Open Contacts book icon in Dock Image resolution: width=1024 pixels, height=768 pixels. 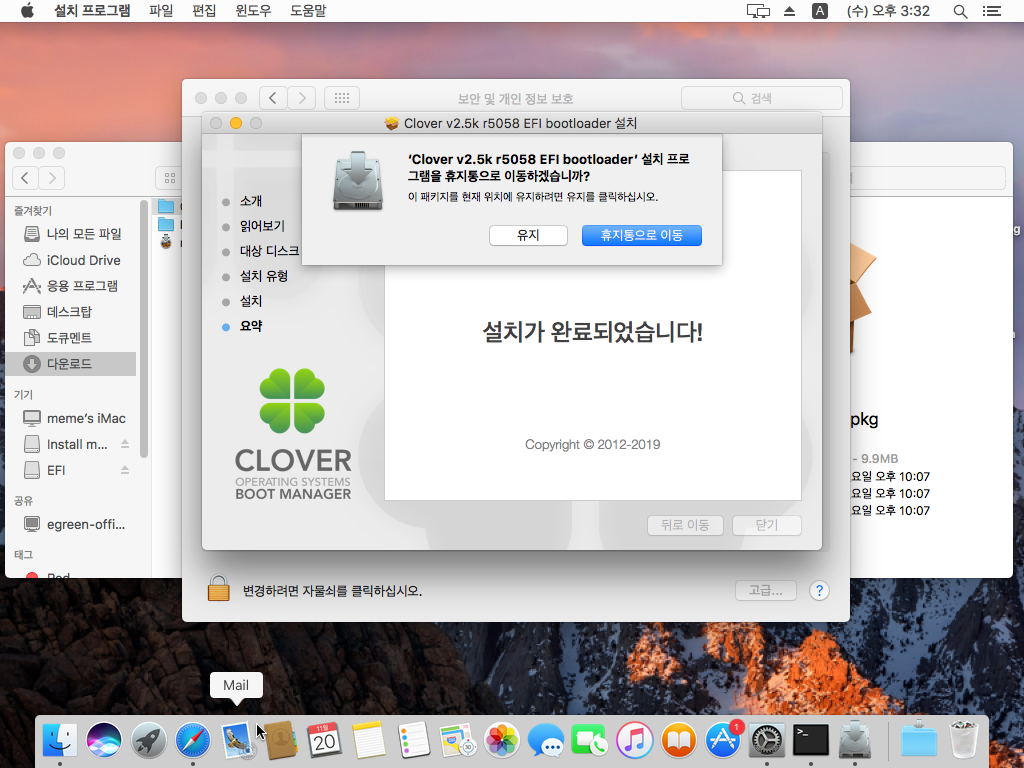(281, 741)
